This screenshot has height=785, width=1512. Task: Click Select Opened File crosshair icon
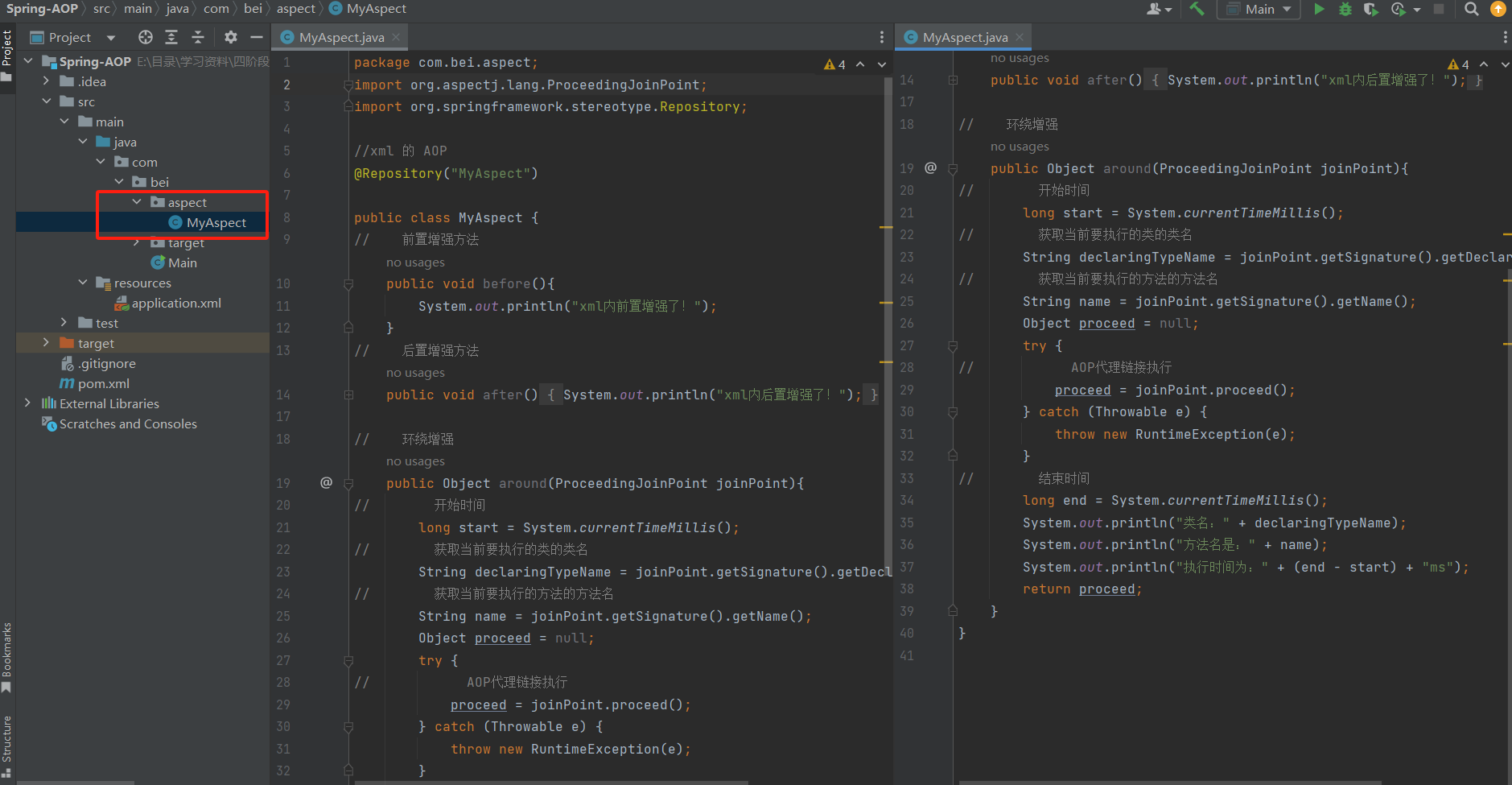[x=145, y=37]
